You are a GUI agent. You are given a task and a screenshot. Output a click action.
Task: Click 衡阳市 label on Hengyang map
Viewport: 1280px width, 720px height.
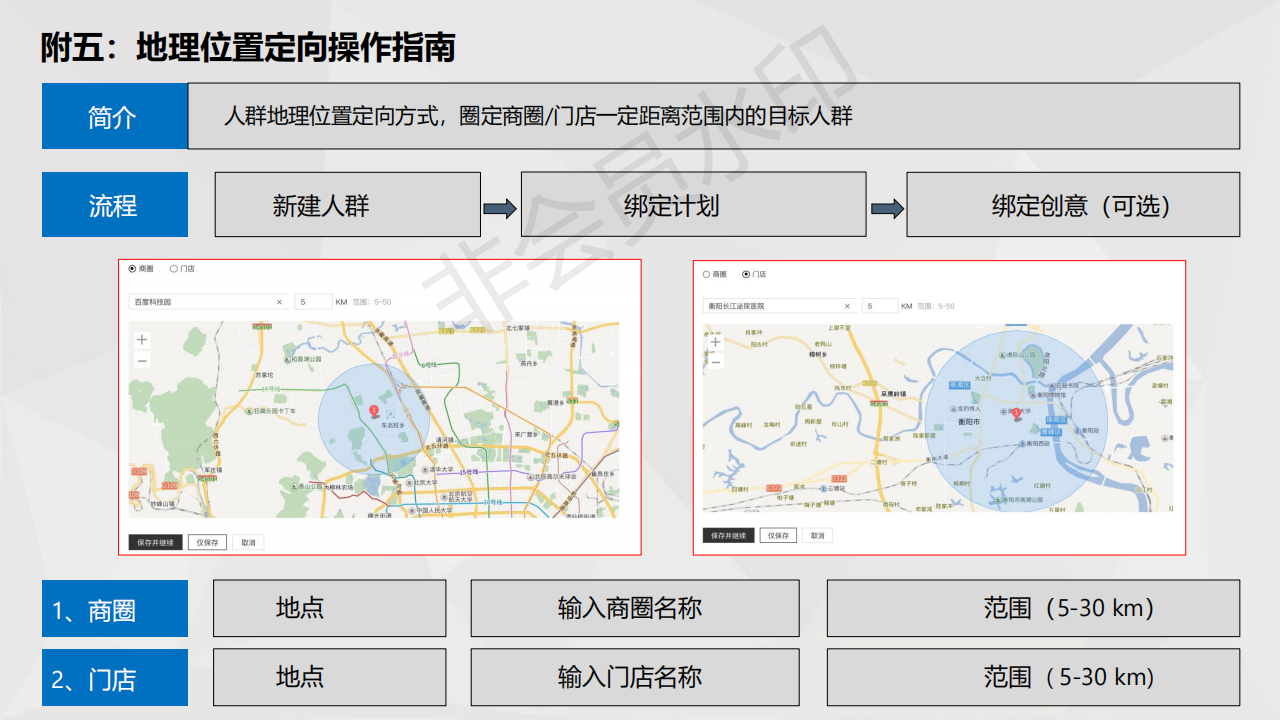coord(968,422)
